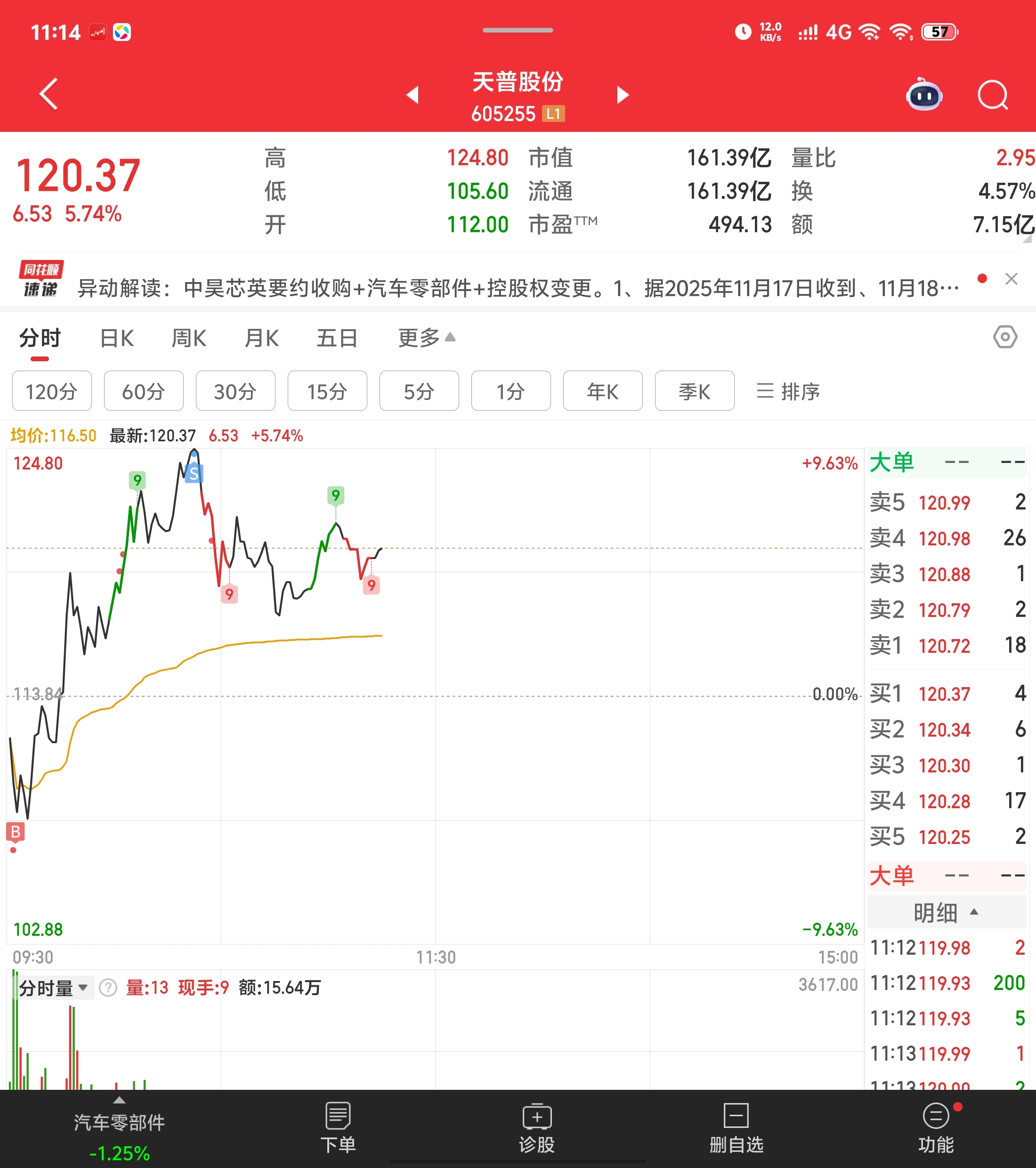This screenshot has height=1168, width=1036.
Task: Expand the 更多 chart period dropdown
Action: tap(426, 338)
